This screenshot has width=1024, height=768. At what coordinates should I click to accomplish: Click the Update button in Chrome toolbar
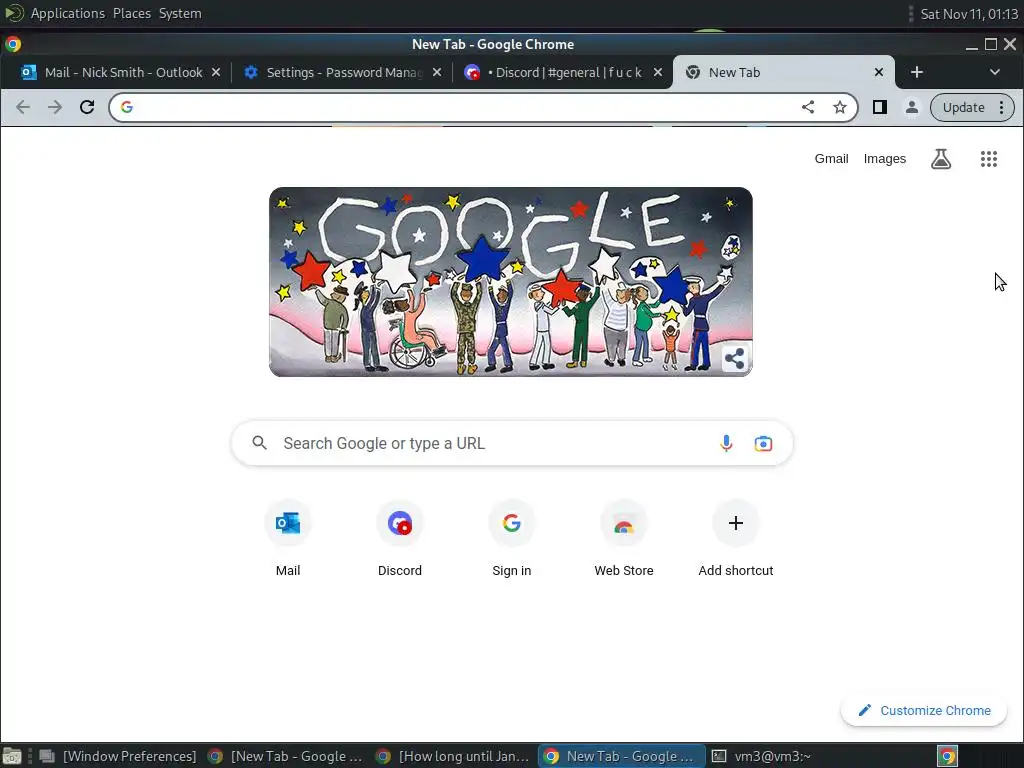click(x=963, y=107)
